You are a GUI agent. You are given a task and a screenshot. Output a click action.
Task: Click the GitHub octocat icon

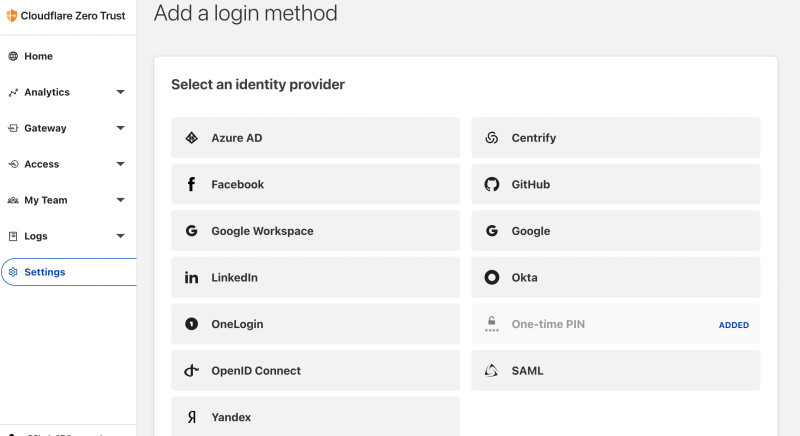491,185
